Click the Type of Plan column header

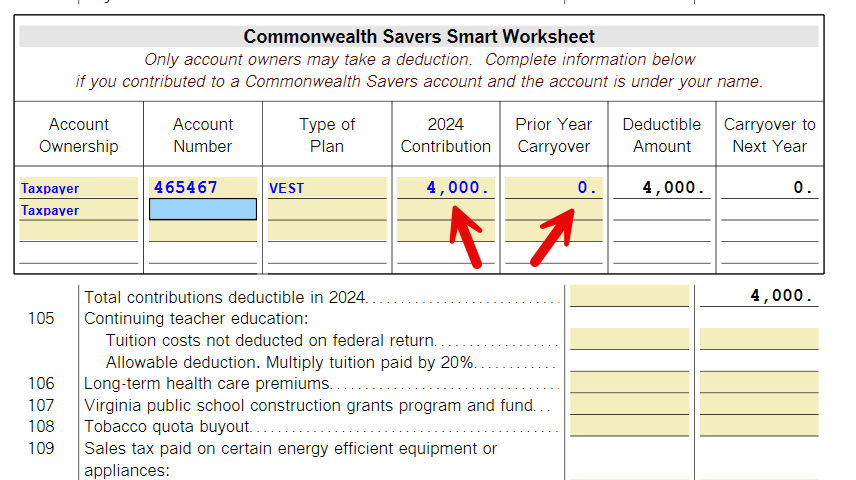327,135
